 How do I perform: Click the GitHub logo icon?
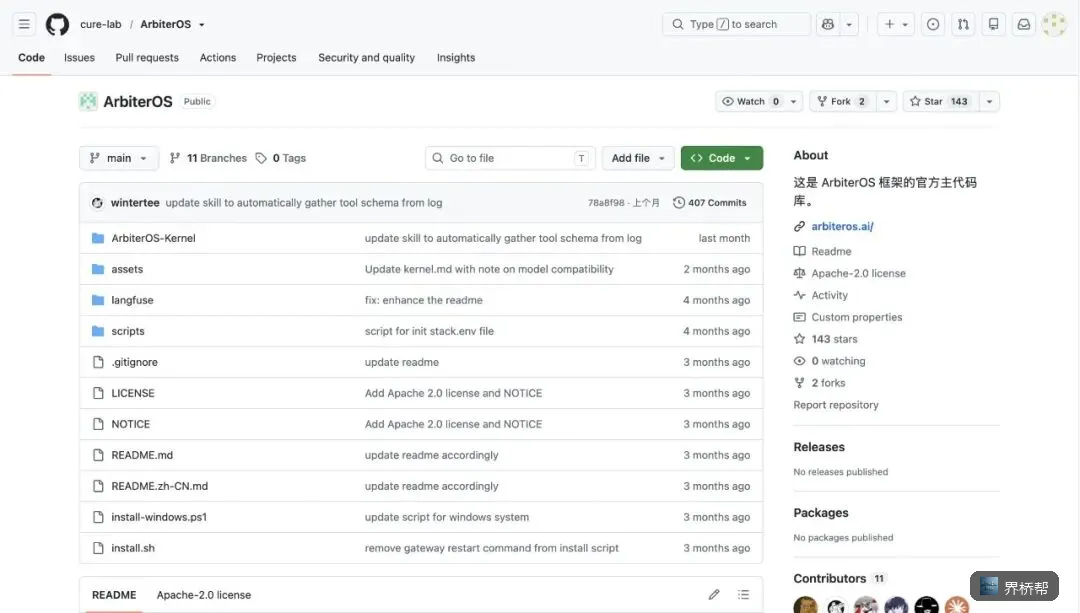click(x=57, y=24)
